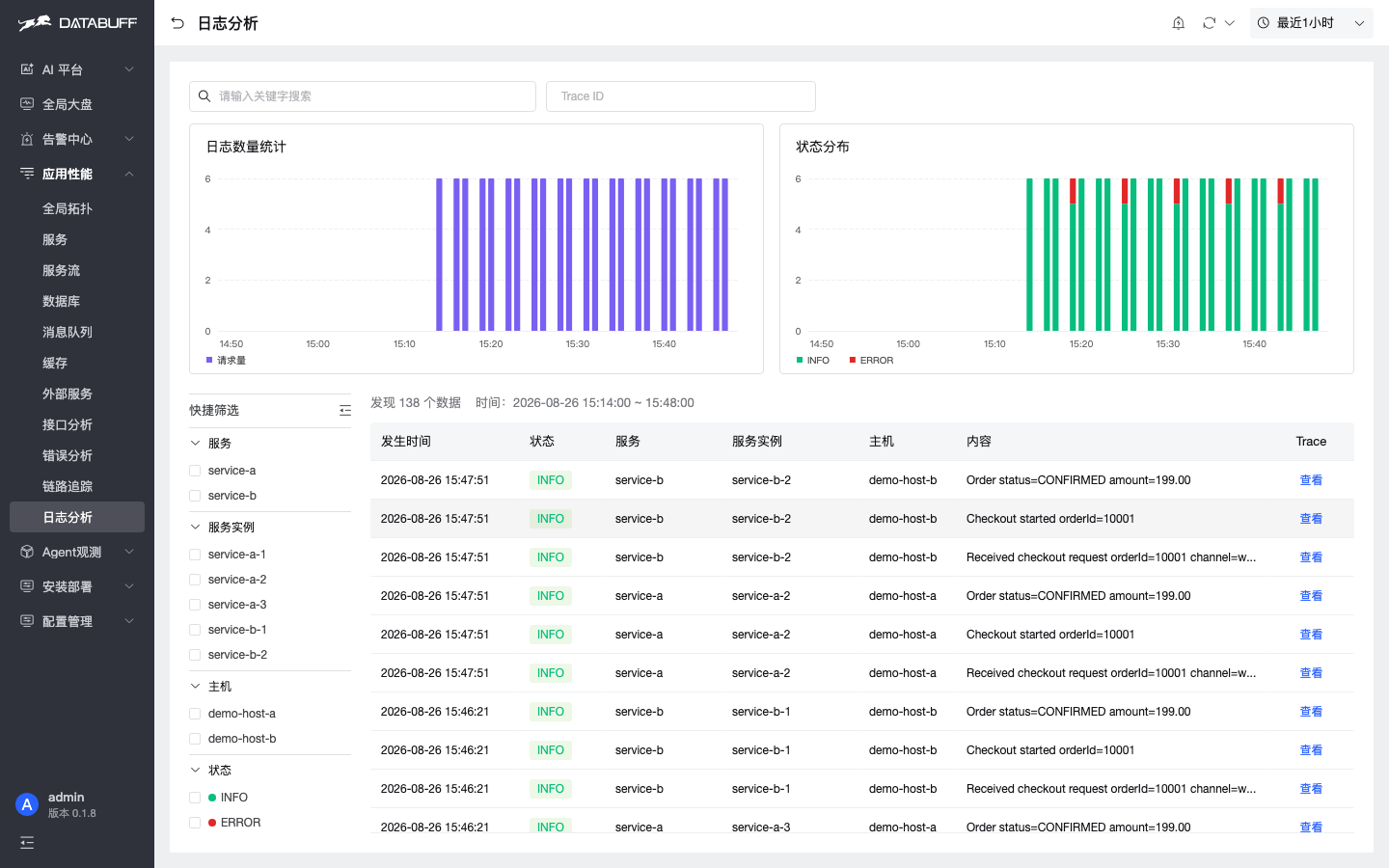
Task: Check the demo-host-b checkbox
Action: point(195,739)
